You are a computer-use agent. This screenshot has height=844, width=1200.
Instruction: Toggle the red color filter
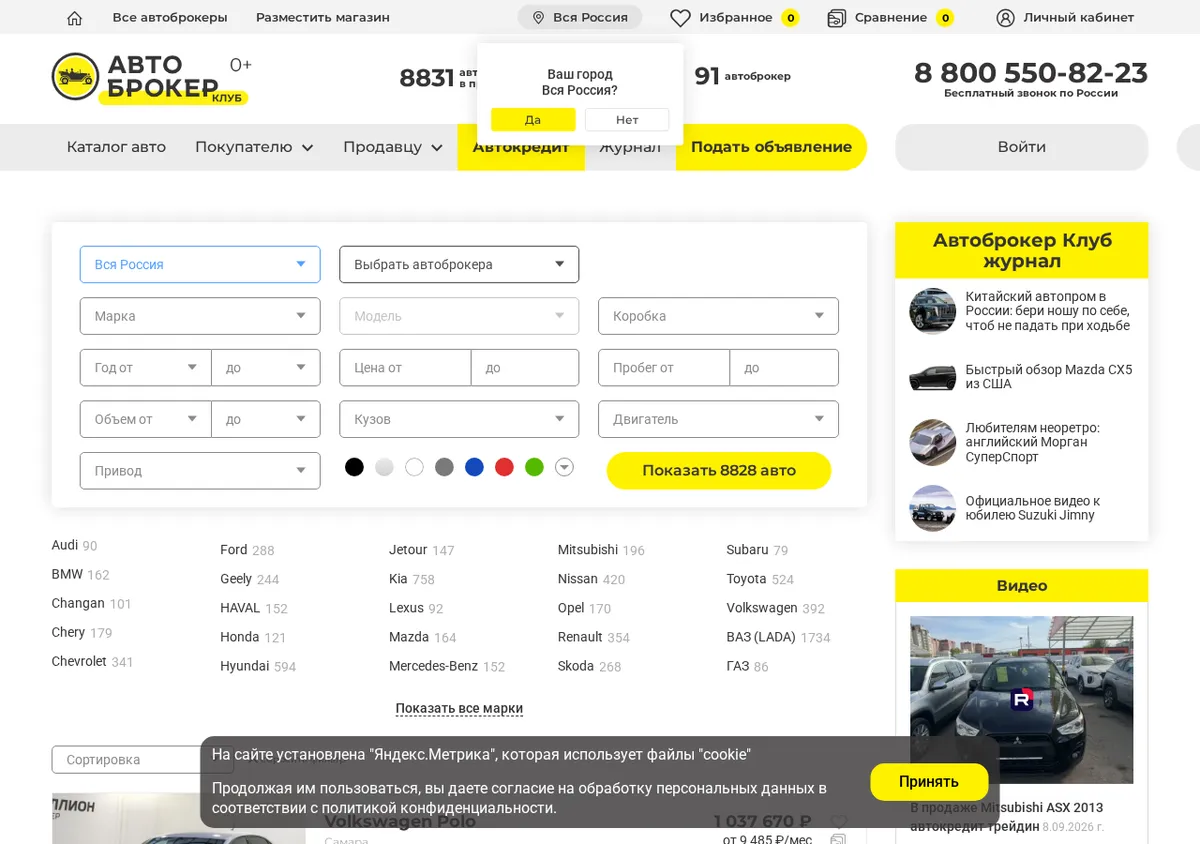click(504, 467)
